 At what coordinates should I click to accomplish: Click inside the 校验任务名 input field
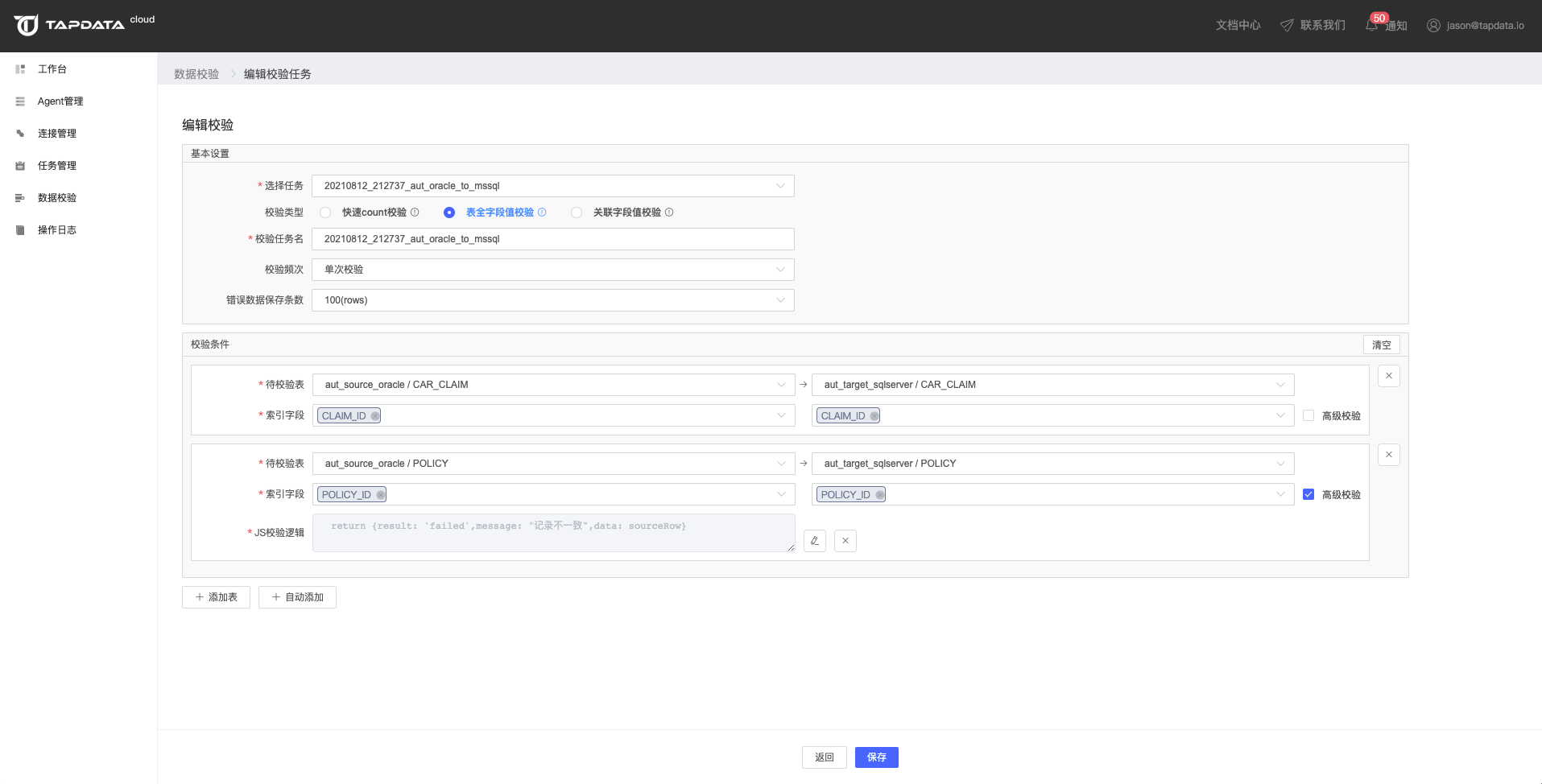(552, 239)
